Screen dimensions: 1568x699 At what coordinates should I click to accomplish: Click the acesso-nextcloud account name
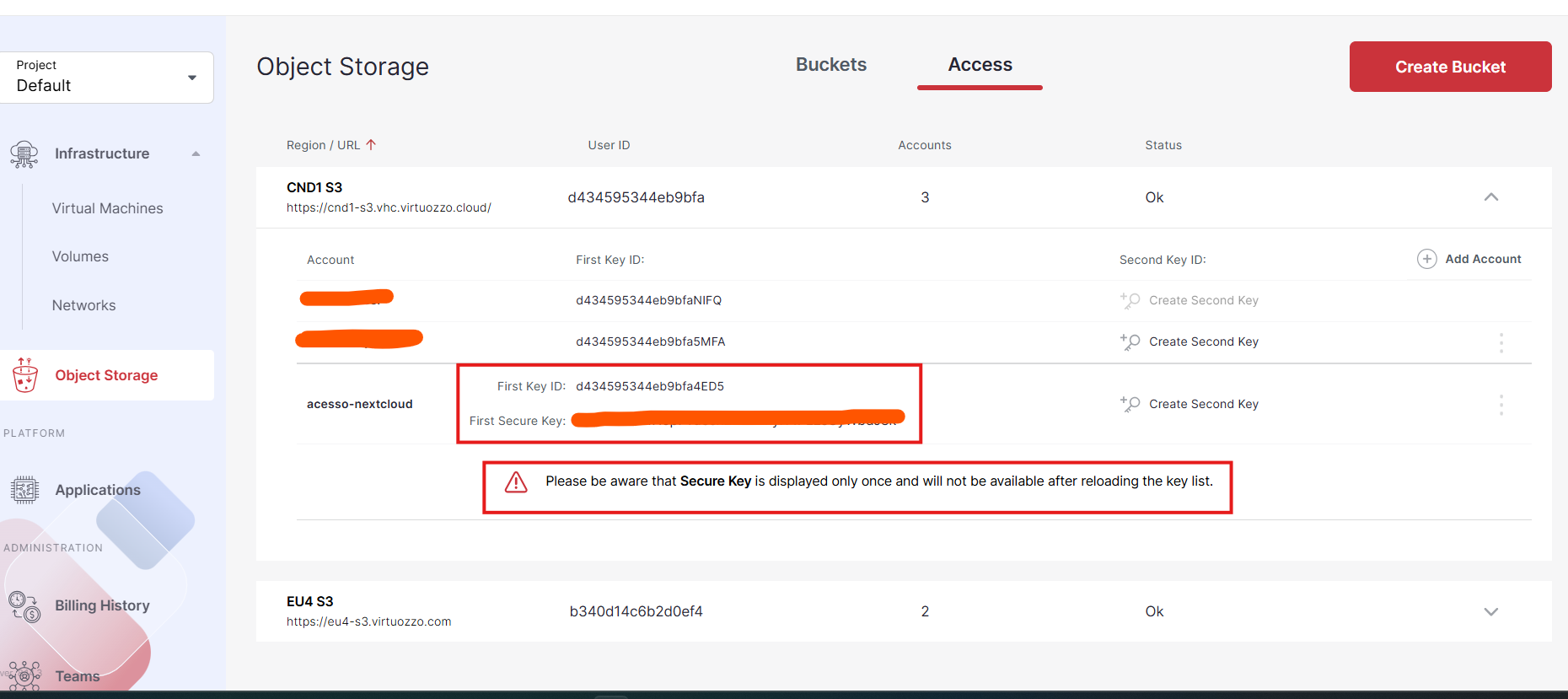pyautogui.click(x=359, y=404)
